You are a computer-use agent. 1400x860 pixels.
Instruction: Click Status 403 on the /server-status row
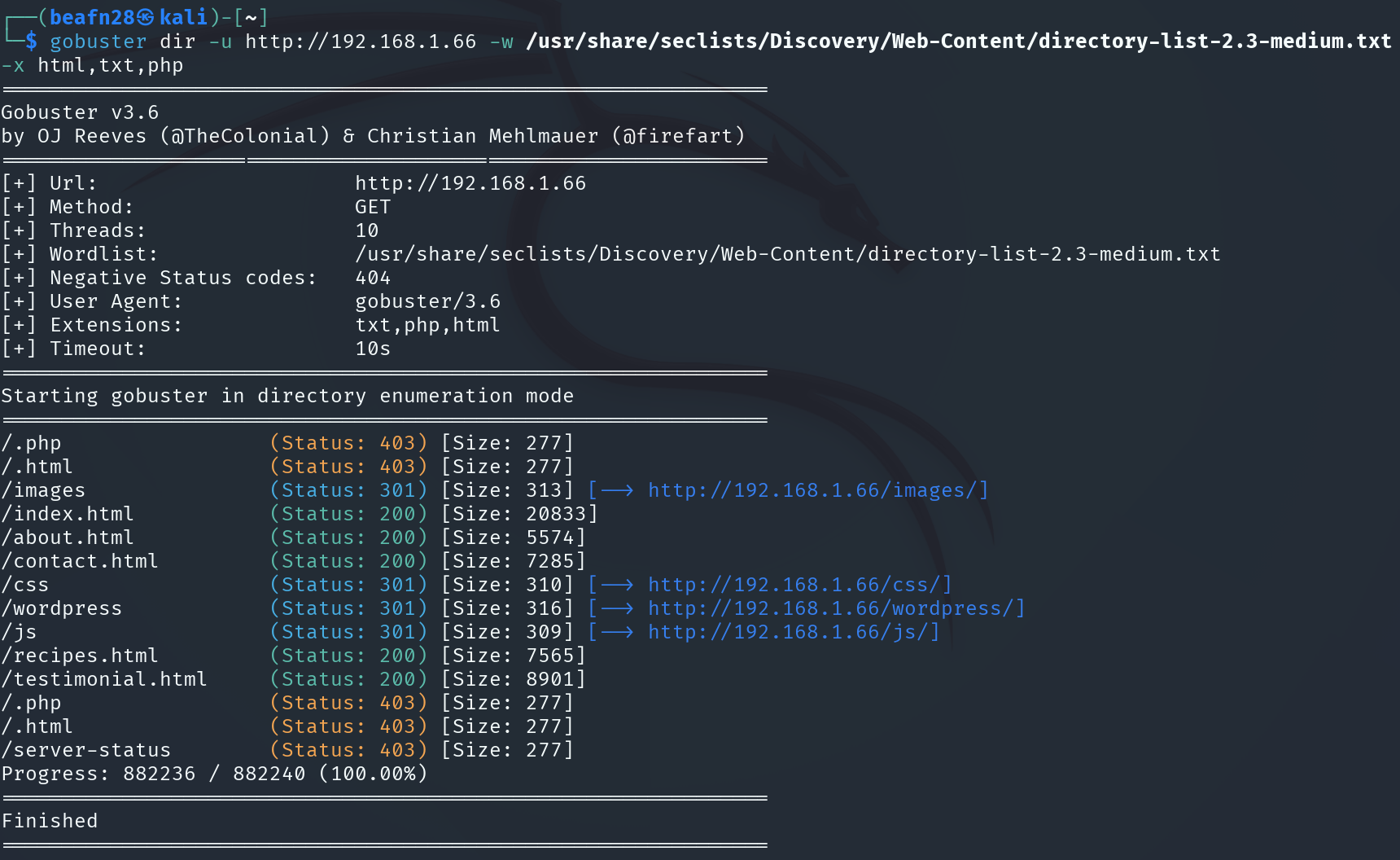click(x=348, y=750)
